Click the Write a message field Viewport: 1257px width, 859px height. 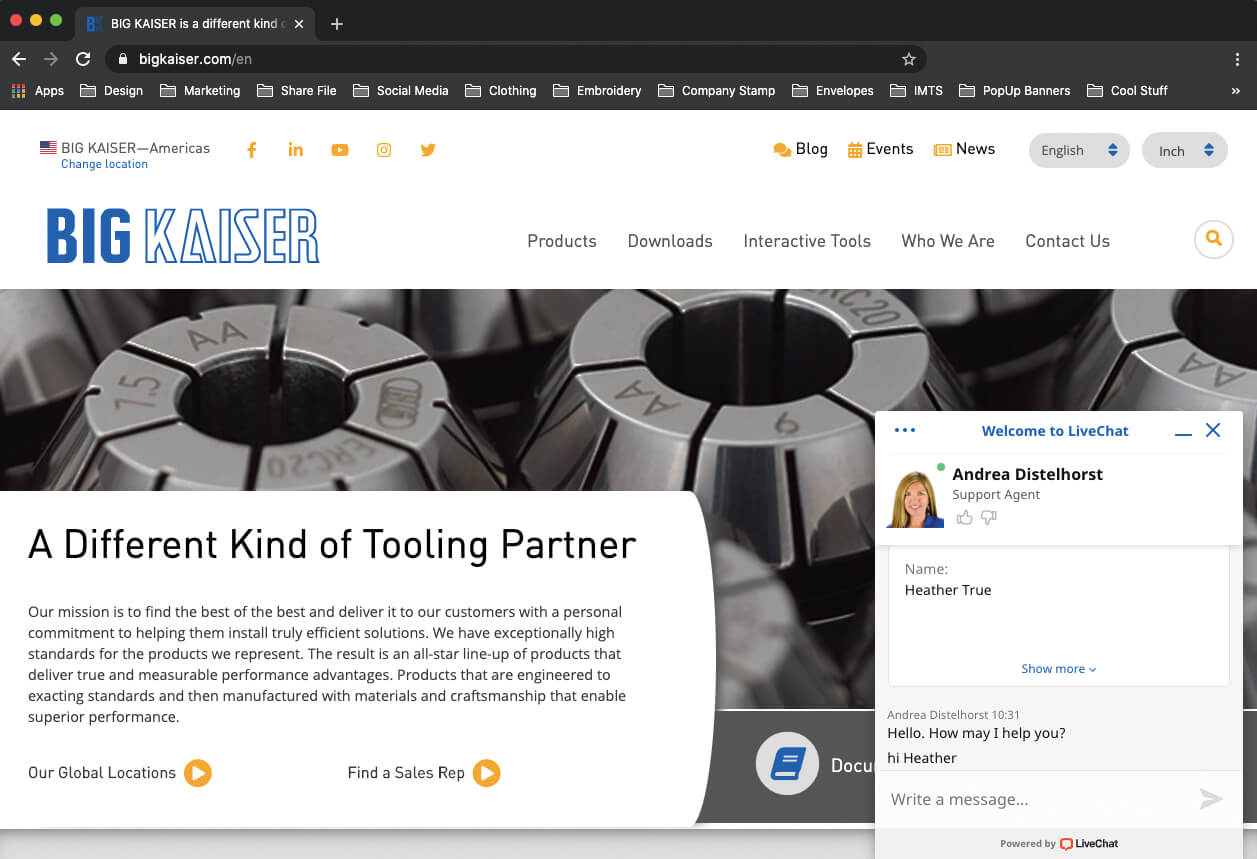point(1035,799)
